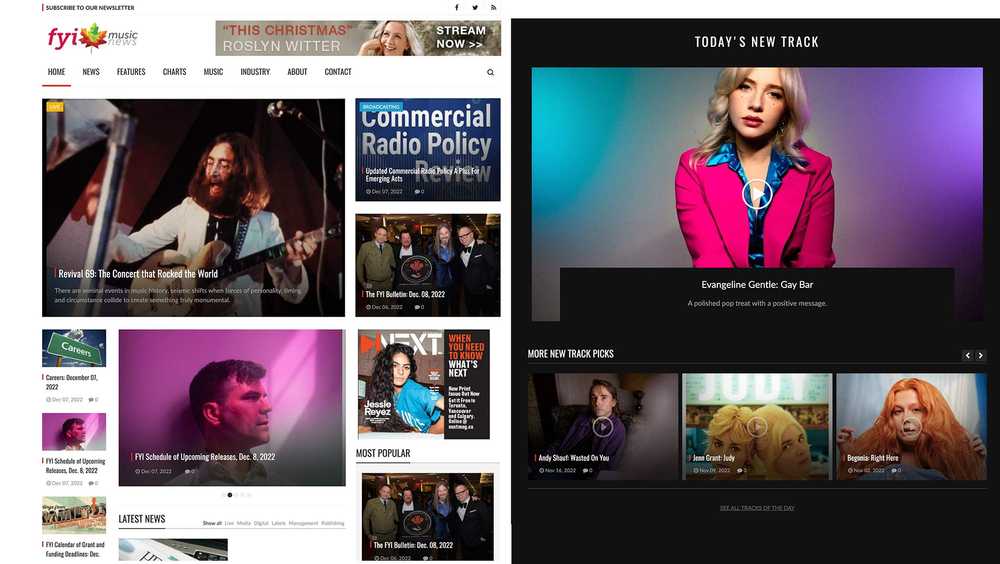
Task: Filter latest news by Media
Action: coord(244,523)
